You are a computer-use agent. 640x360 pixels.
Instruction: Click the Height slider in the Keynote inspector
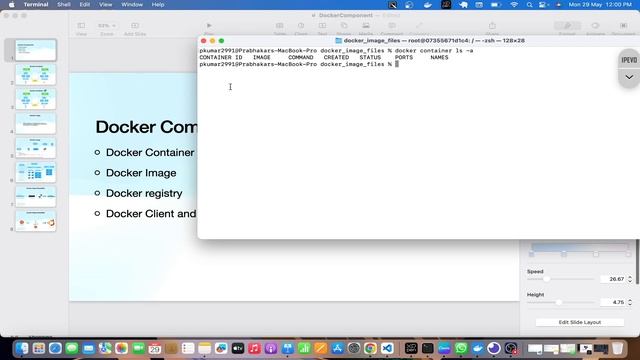(x=560, y=302)
